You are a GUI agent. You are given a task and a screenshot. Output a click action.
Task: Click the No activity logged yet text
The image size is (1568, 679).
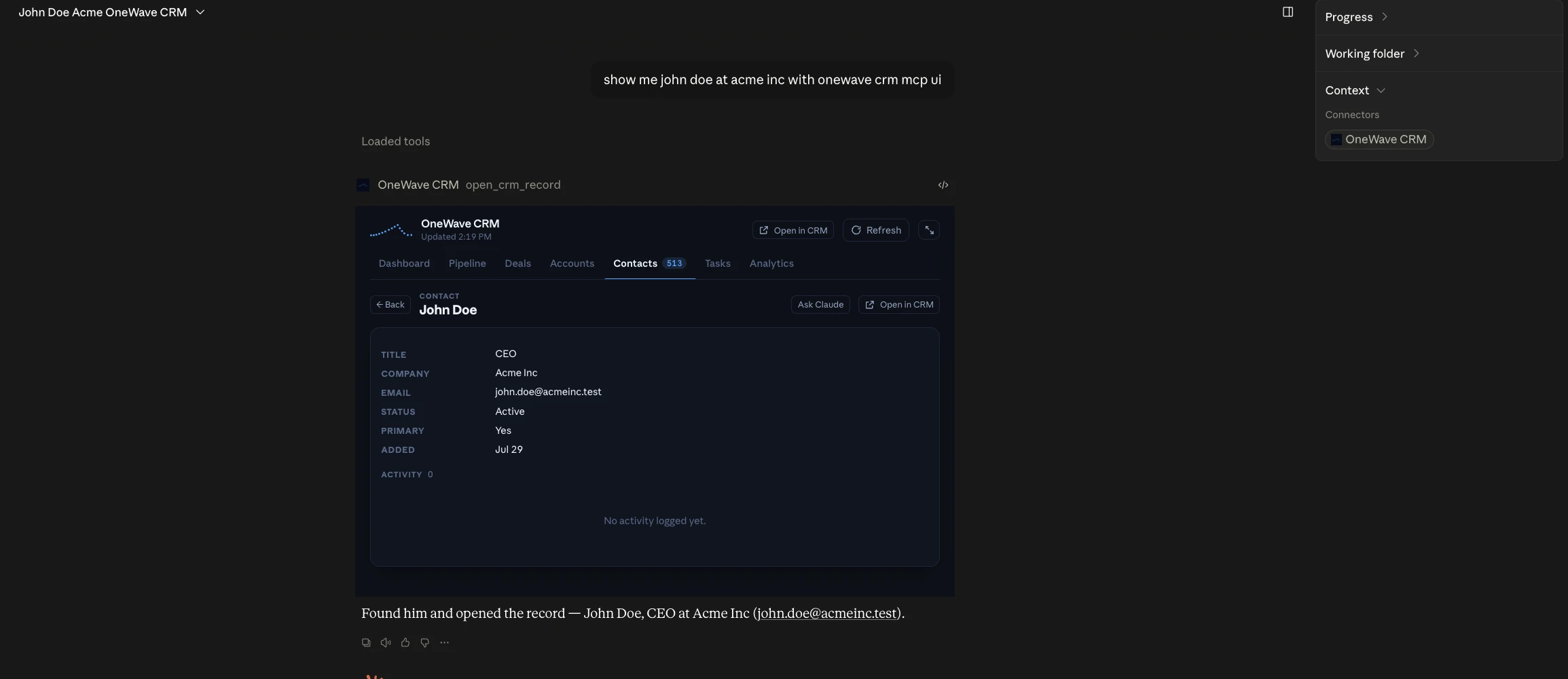[655, 521]
